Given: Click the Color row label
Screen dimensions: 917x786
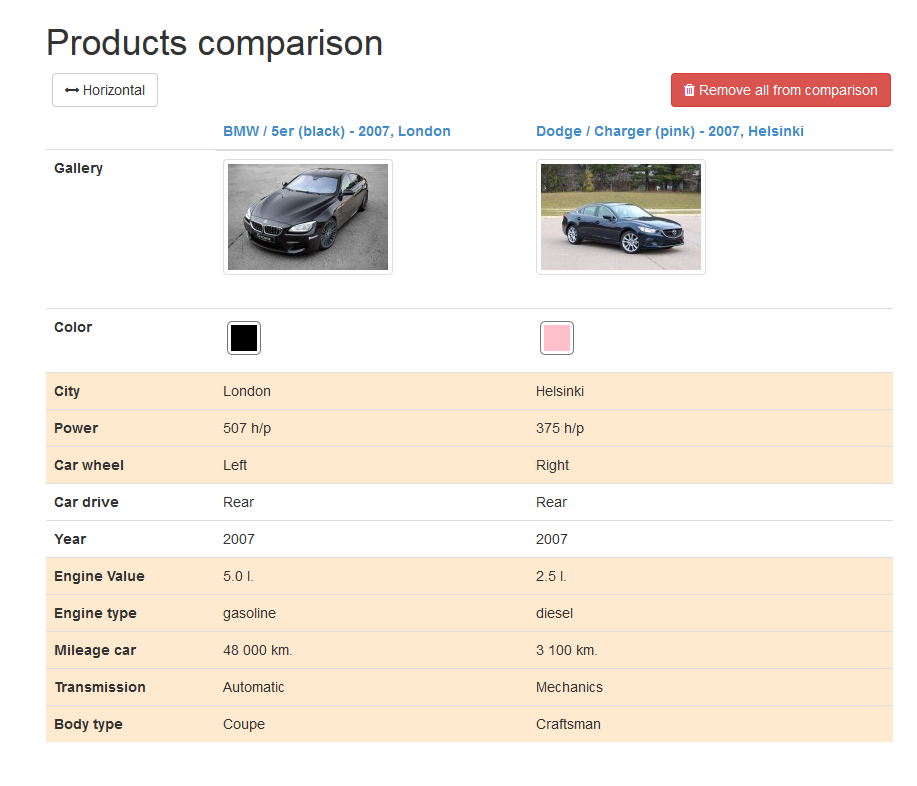Looking at the screenshot, I should point(73,327).
